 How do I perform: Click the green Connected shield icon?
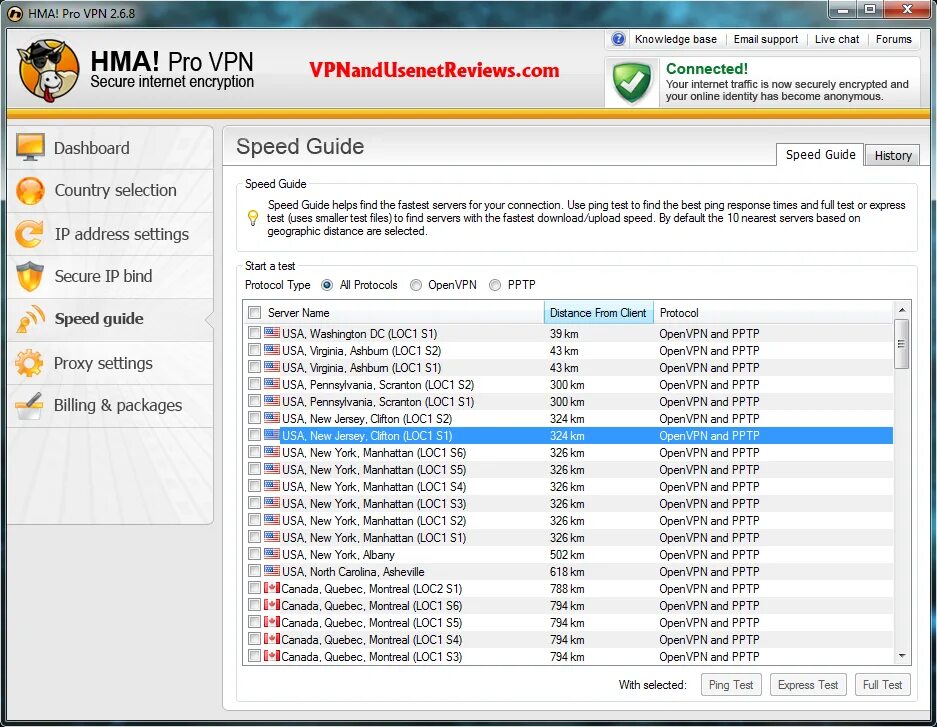(x=632, y=82)
